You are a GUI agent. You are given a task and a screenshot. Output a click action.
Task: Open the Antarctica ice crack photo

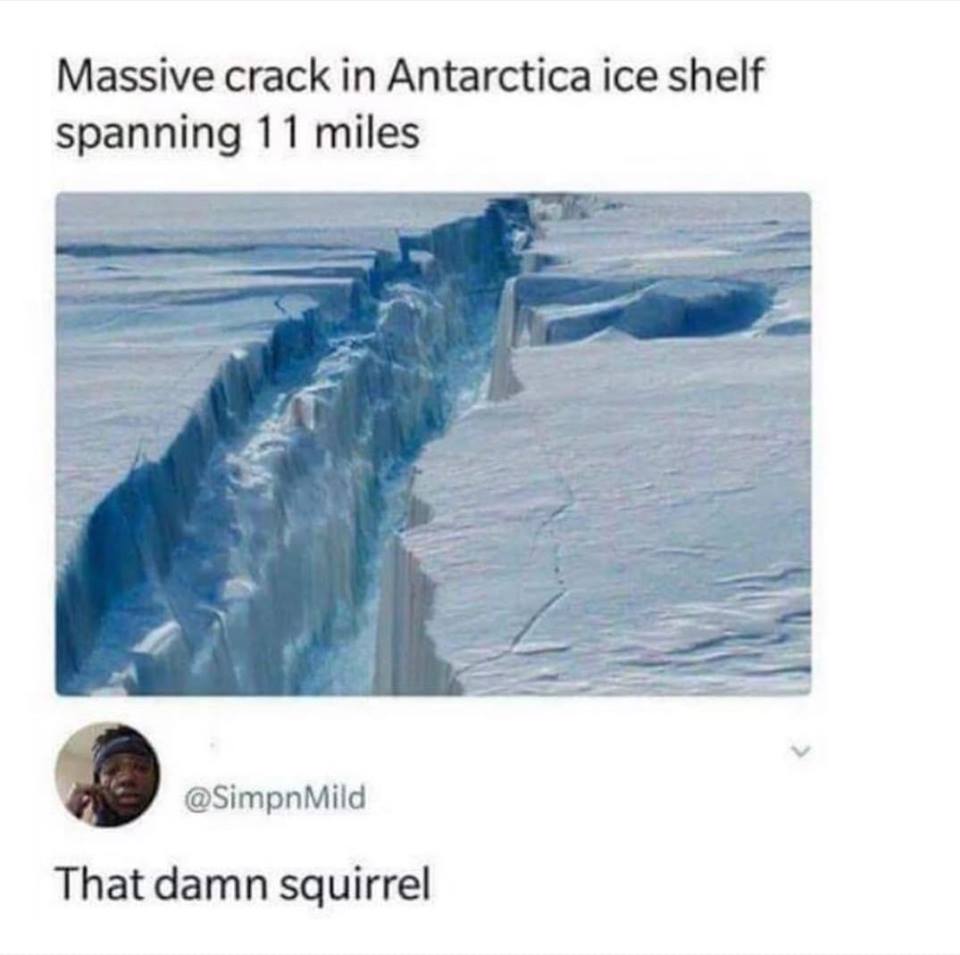click(x=433, y=444)
